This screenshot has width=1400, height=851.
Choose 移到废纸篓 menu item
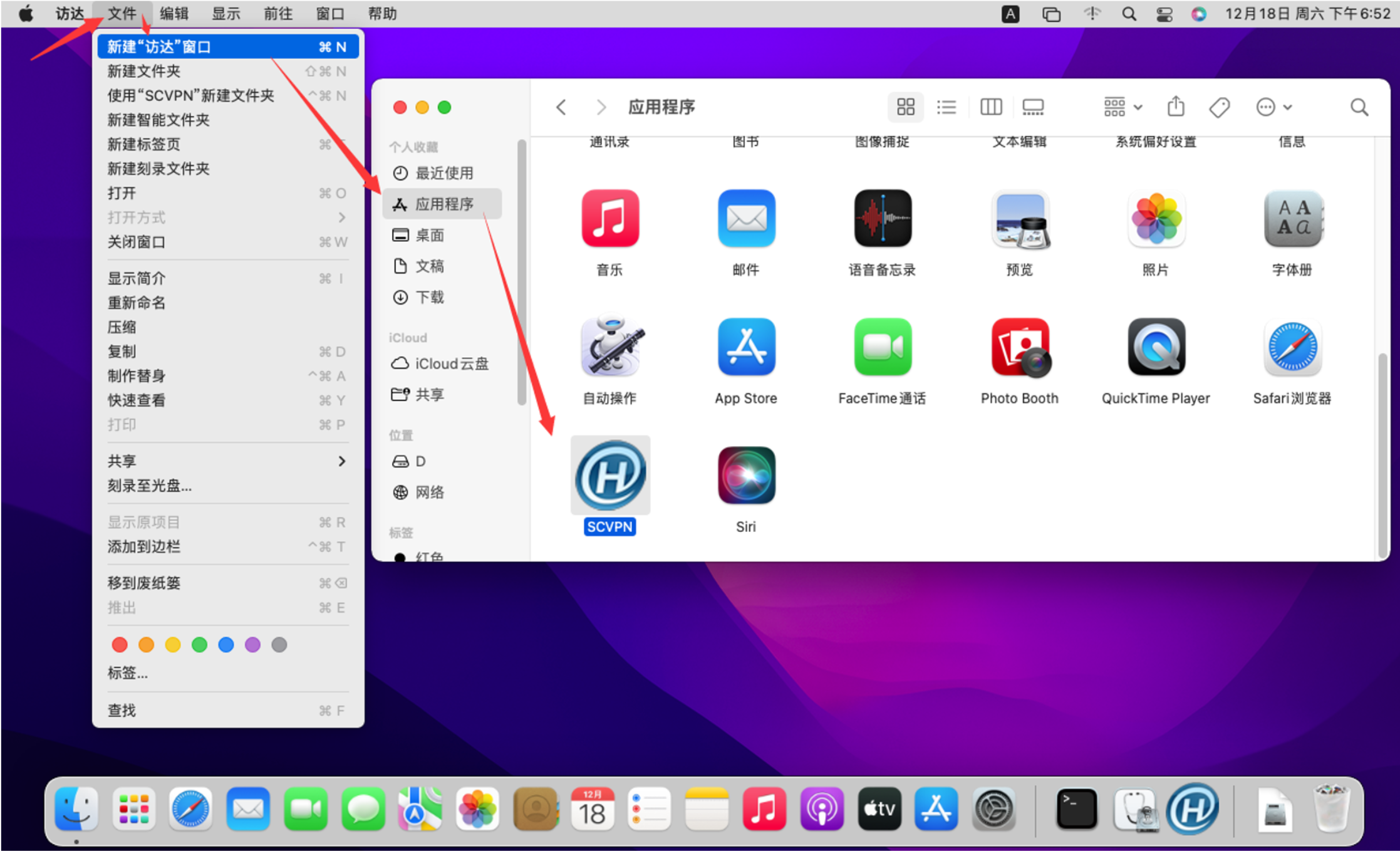pos(227,583)
